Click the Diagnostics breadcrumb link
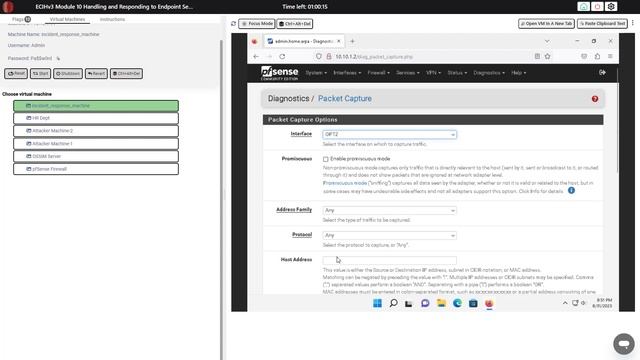The image size is (640, 360). pos(288,99)
